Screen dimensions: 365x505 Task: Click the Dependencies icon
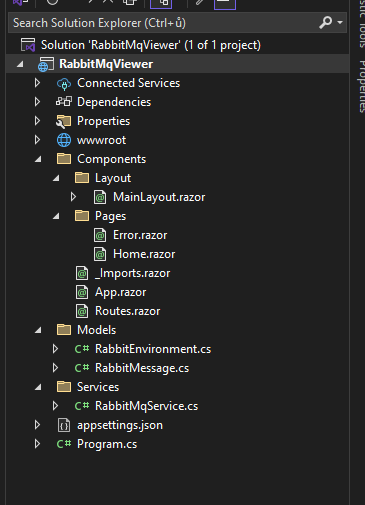pos(64,101)
